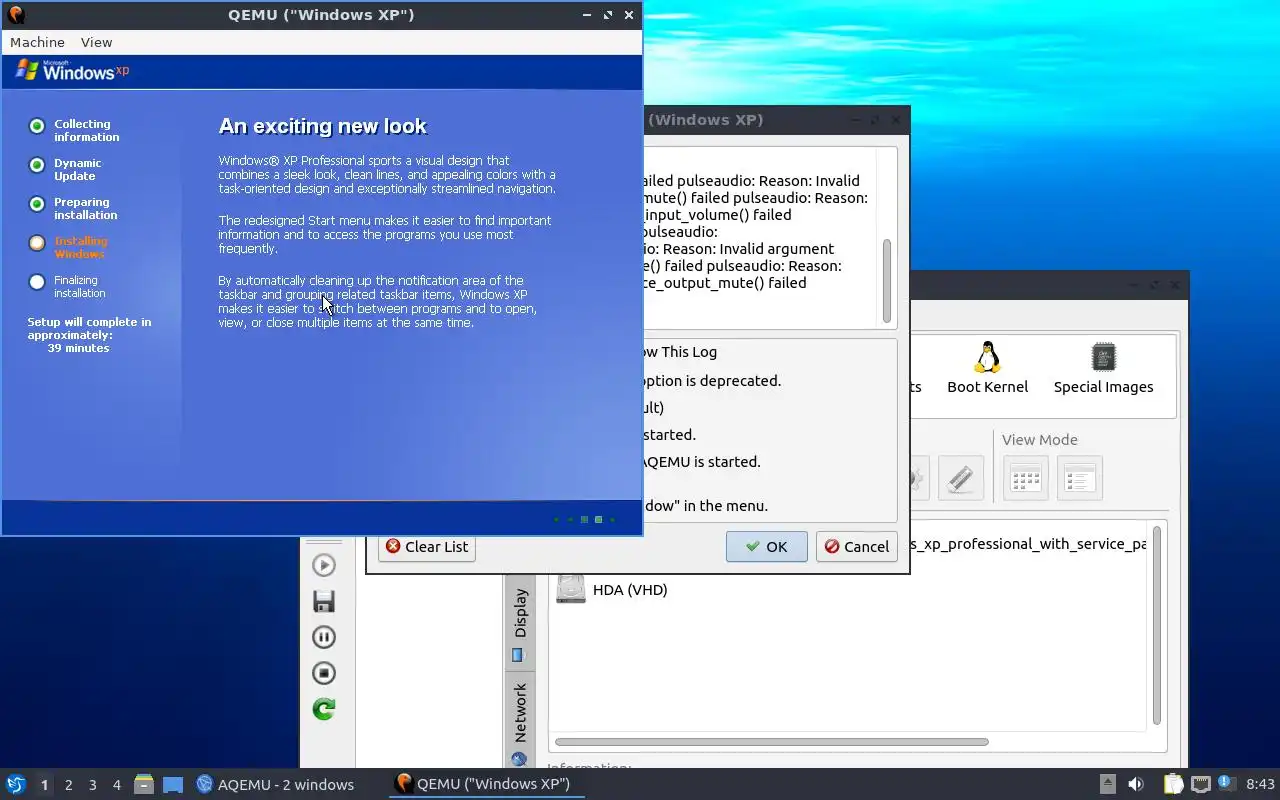Click the device list vertical scrollbar

tap(1157, 625)
